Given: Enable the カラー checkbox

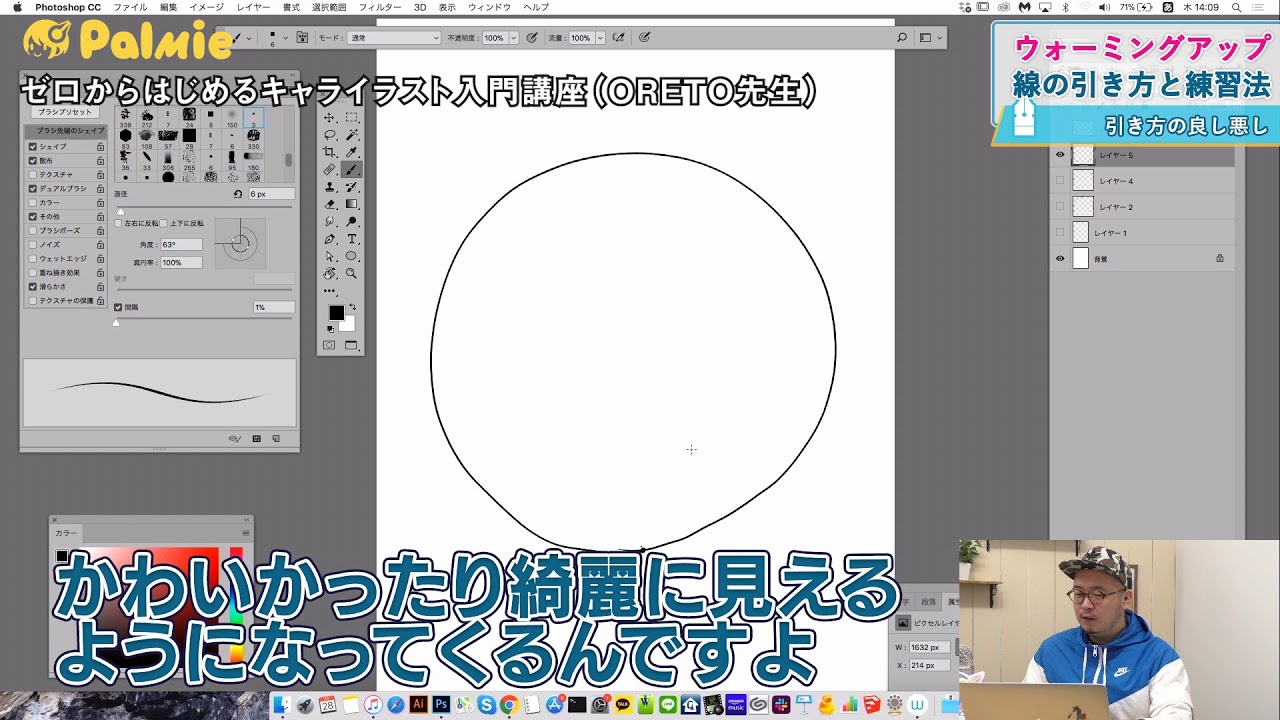Looking at the screenshot, I should click(x=33, y=203).
